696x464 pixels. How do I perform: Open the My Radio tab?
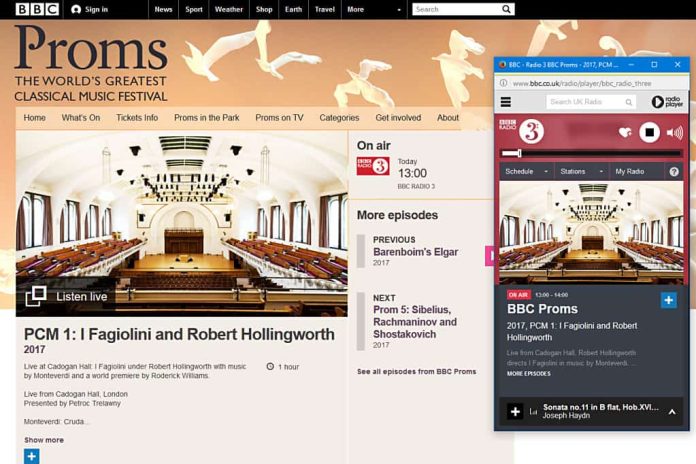[629, 171]
